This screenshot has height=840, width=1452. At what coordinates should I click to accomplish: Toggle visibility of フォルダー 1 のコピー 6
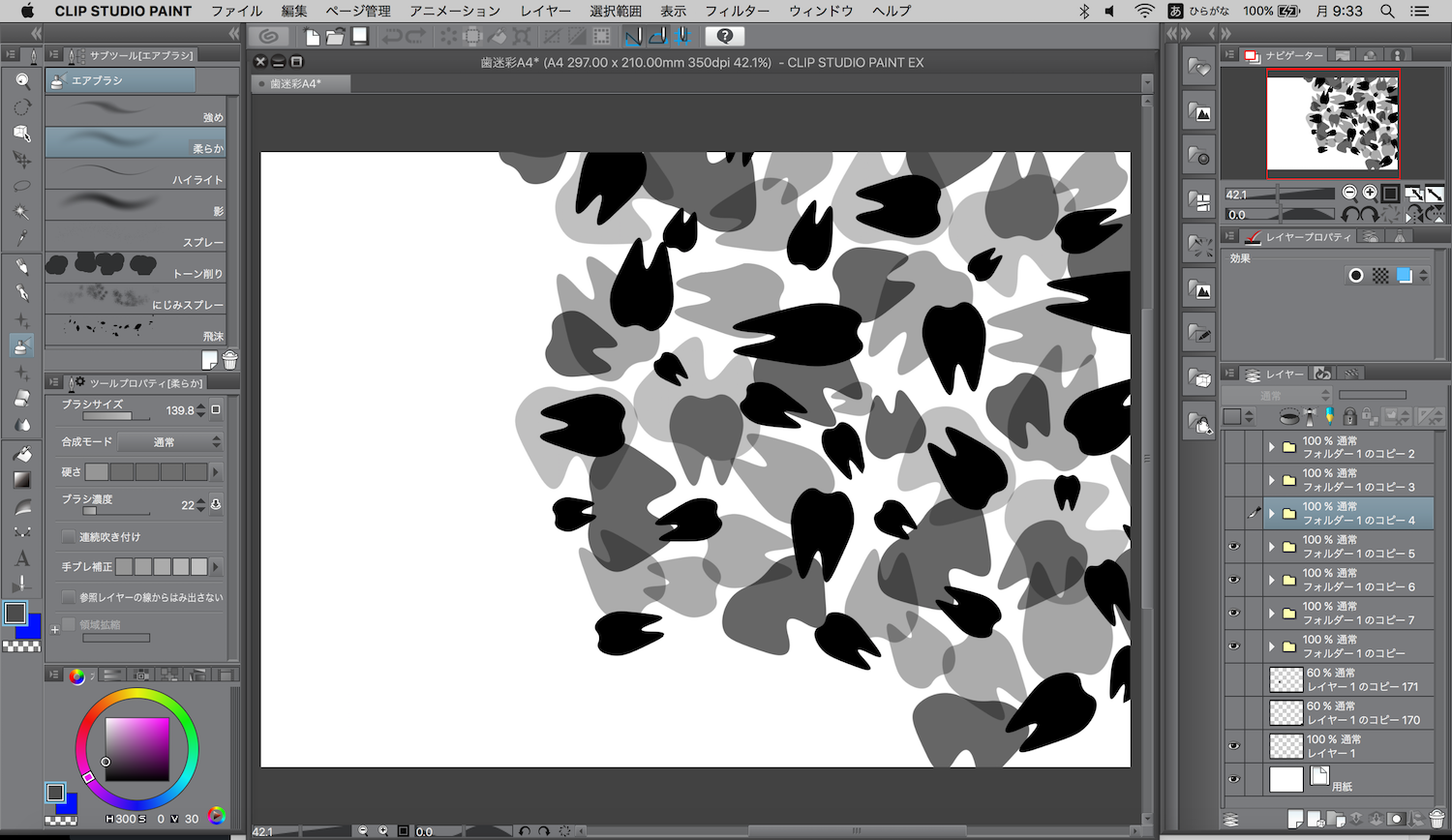point(1233,580)
